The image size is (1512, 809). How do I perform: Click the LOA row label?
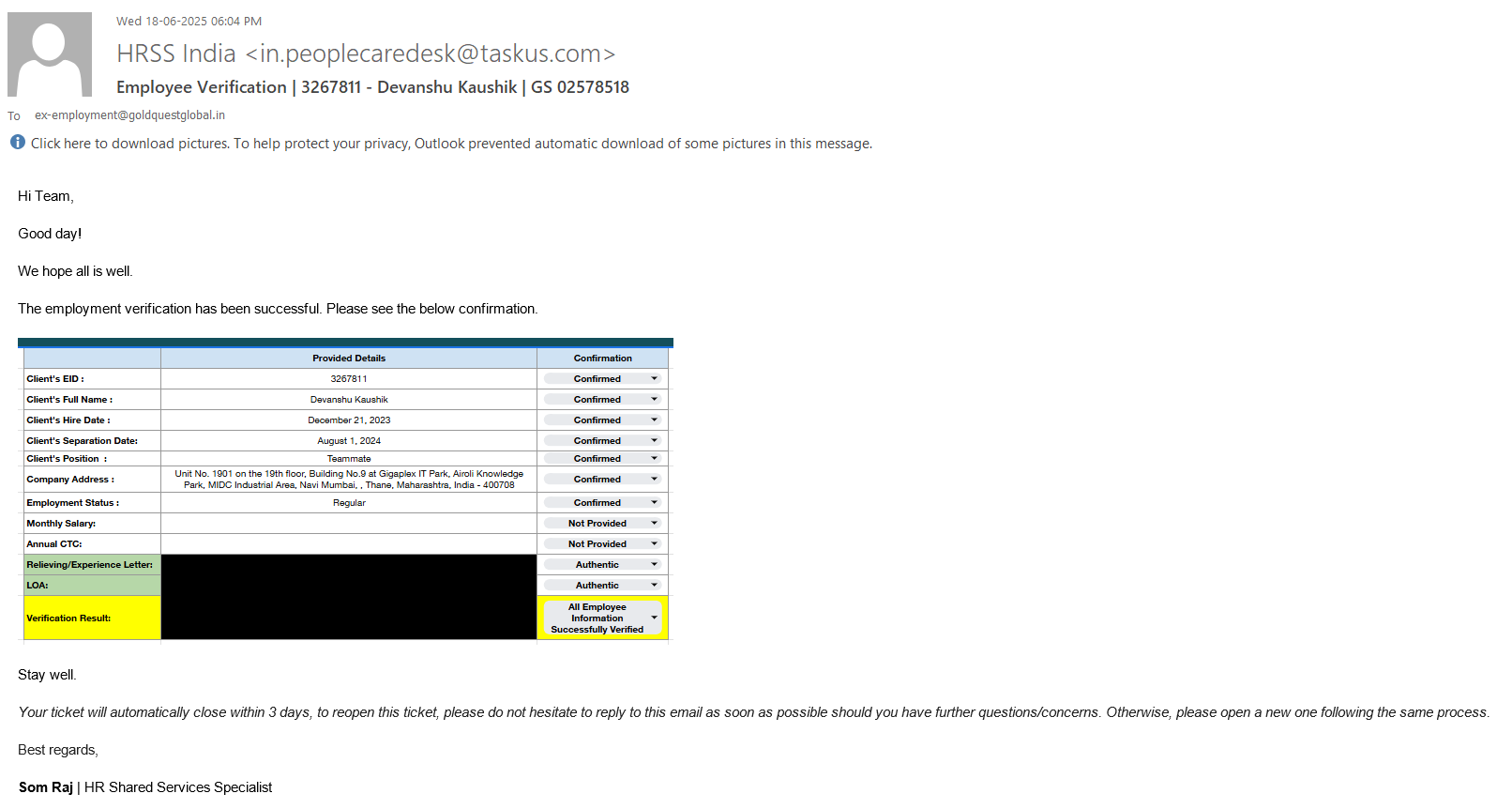tap(92, 586)
